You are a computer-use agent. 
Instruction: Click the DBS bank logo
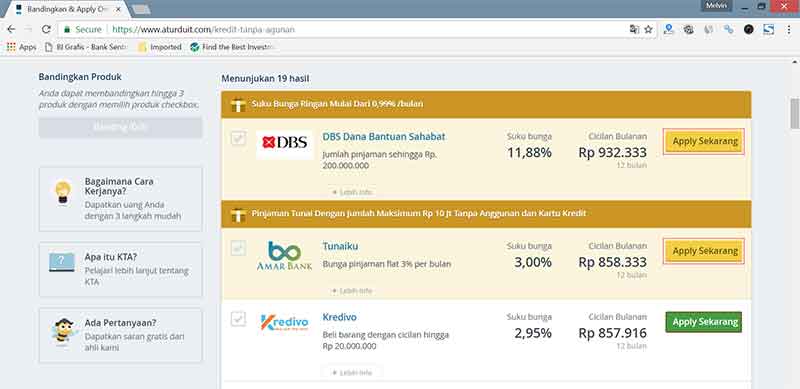pos(285,142)
